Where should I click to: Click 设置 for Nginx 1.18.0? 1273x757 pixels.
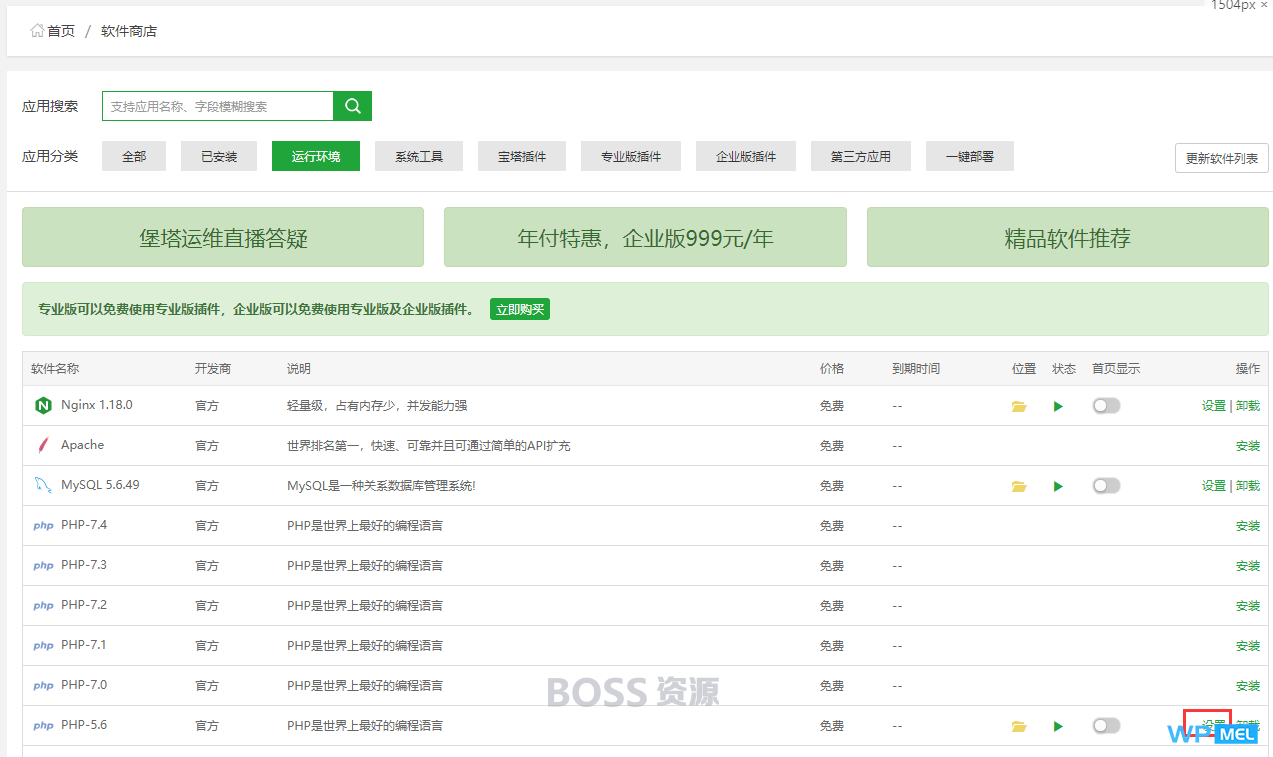(x=1214, y=406)
